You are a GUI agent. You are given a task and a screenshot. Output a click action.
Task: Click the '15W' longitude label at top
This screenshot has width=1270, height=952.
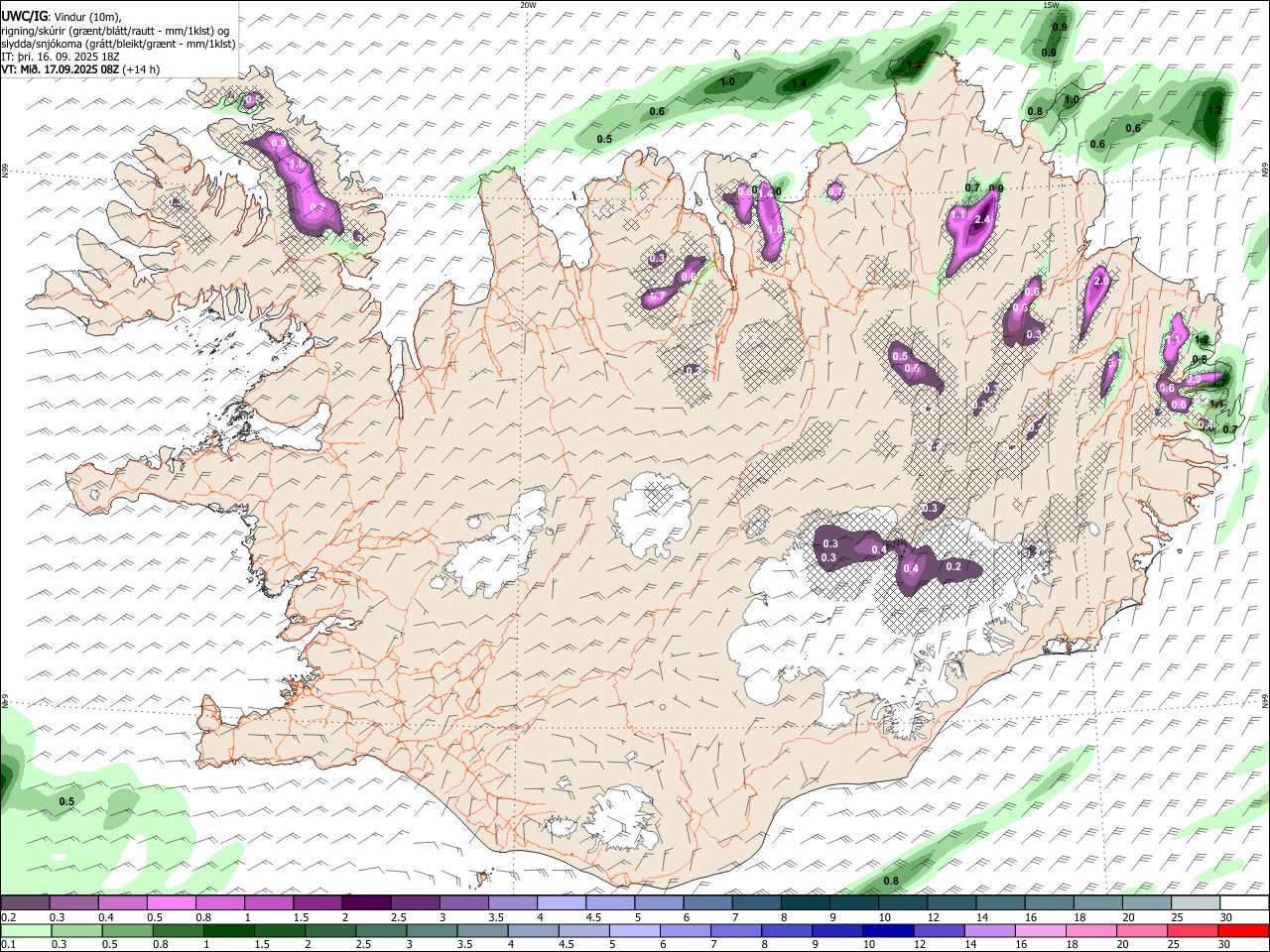pyautogui.click(x=1051, y=5)
